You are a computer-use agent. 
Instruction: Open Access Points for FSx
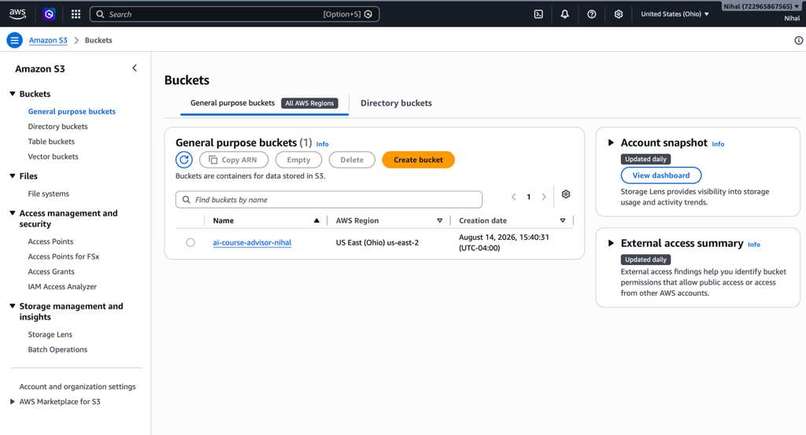click(63, 256)
